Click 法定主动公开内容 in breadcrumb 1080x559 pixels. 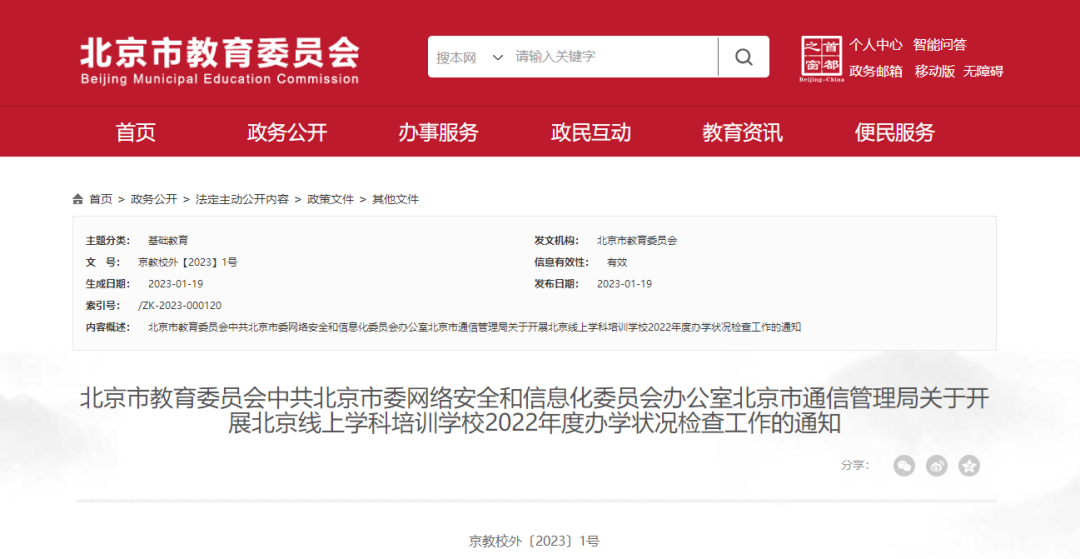click(242, 199)
